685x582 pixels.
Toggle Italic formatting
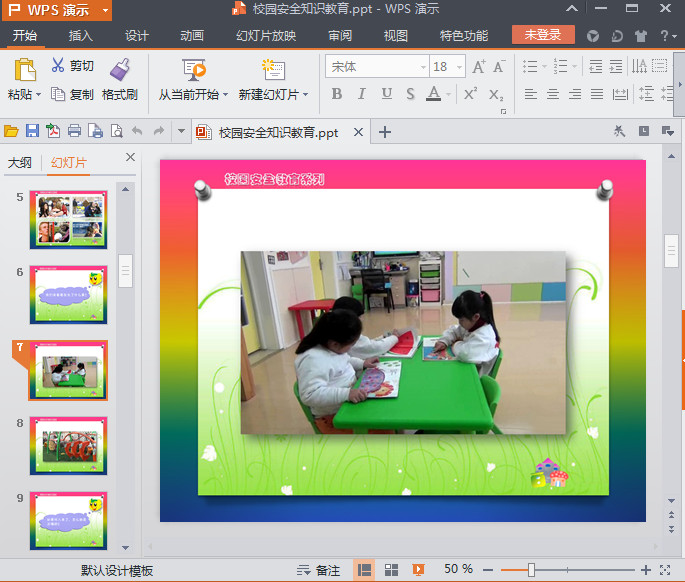(x=362, y=94)
